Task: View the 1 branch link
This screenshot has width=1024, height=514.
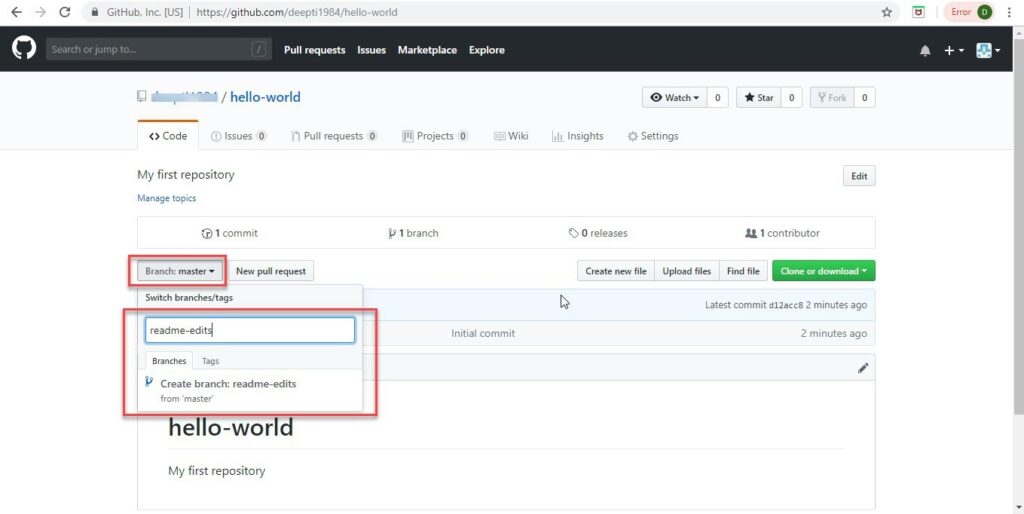Action: pos(413,233)
